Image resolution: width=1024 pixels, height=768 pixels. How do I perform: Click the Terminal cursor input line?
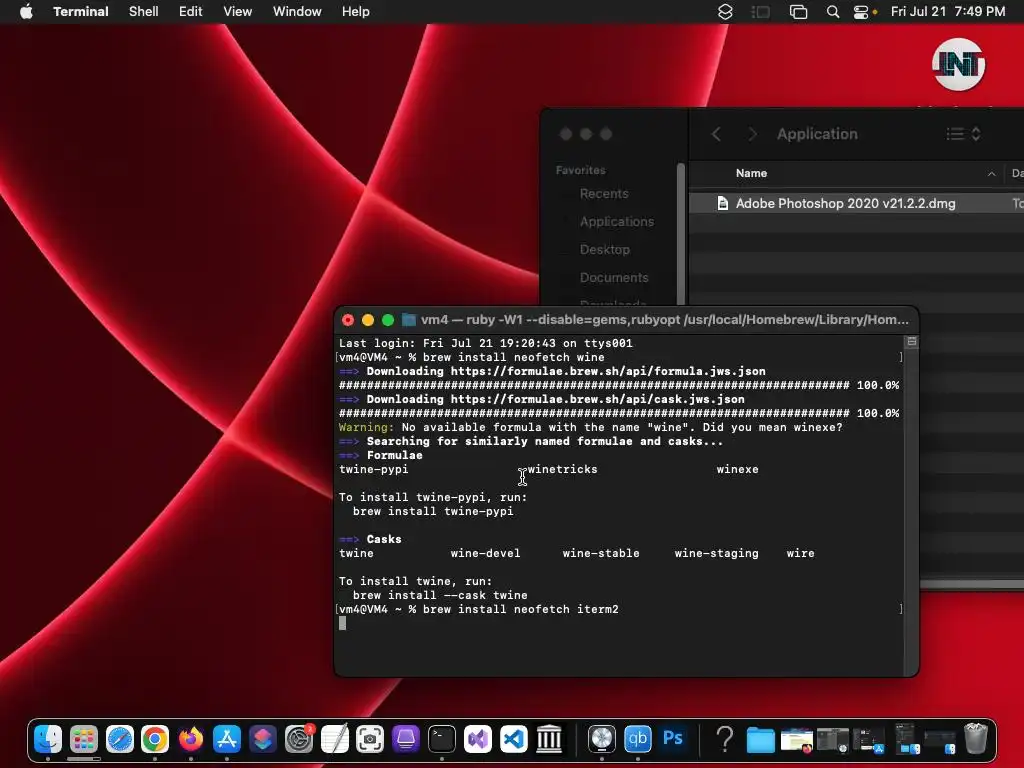click(342, 623)
